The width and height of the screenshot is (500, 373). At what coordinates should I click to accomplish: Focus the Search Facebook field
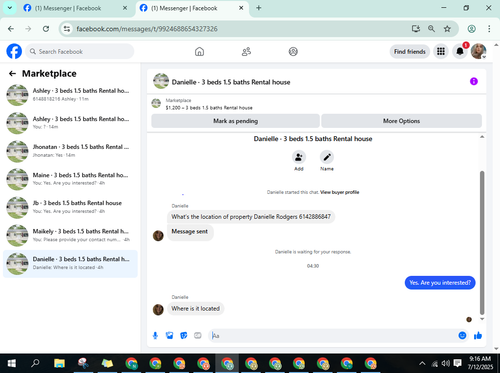click(x=80, y=52)
